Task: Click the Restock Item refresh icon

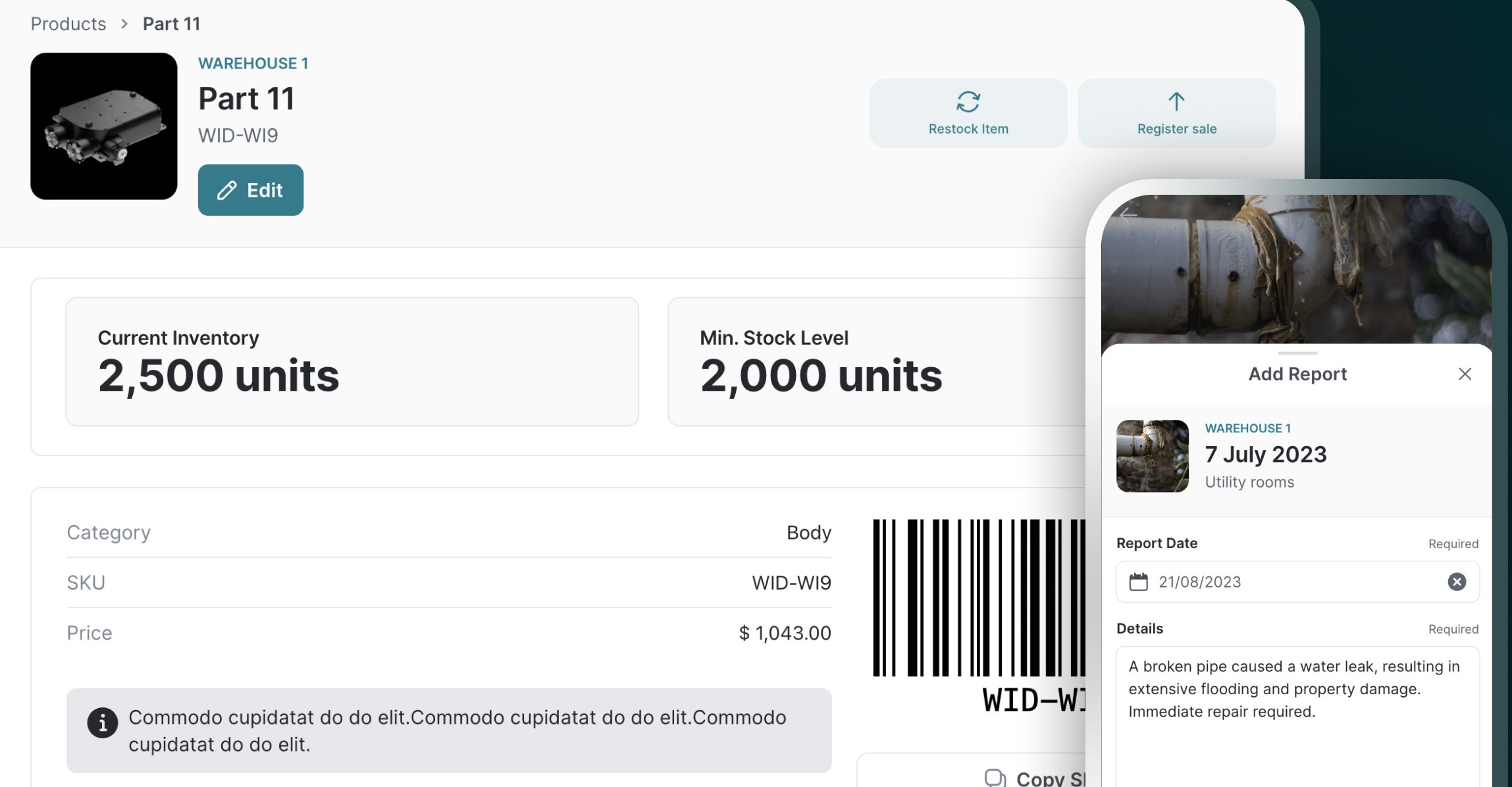Action: pyautogui.click(x=968, y=101)
